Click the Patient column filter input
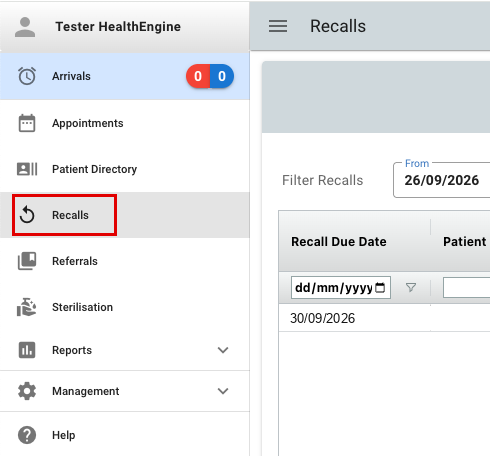The width and height of the screenshot is (490, 456). pyautogui.click(x=466, y=287)
